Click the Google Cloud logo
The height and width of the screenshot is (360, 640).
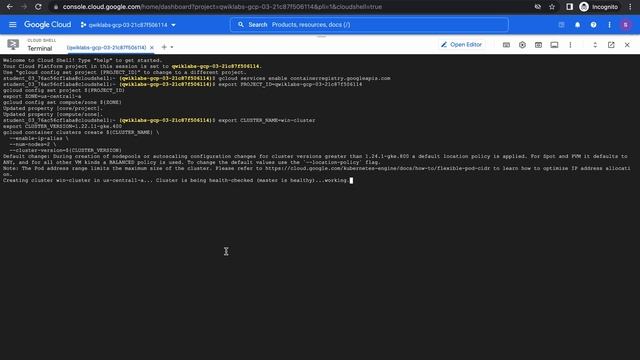(47, 25)
